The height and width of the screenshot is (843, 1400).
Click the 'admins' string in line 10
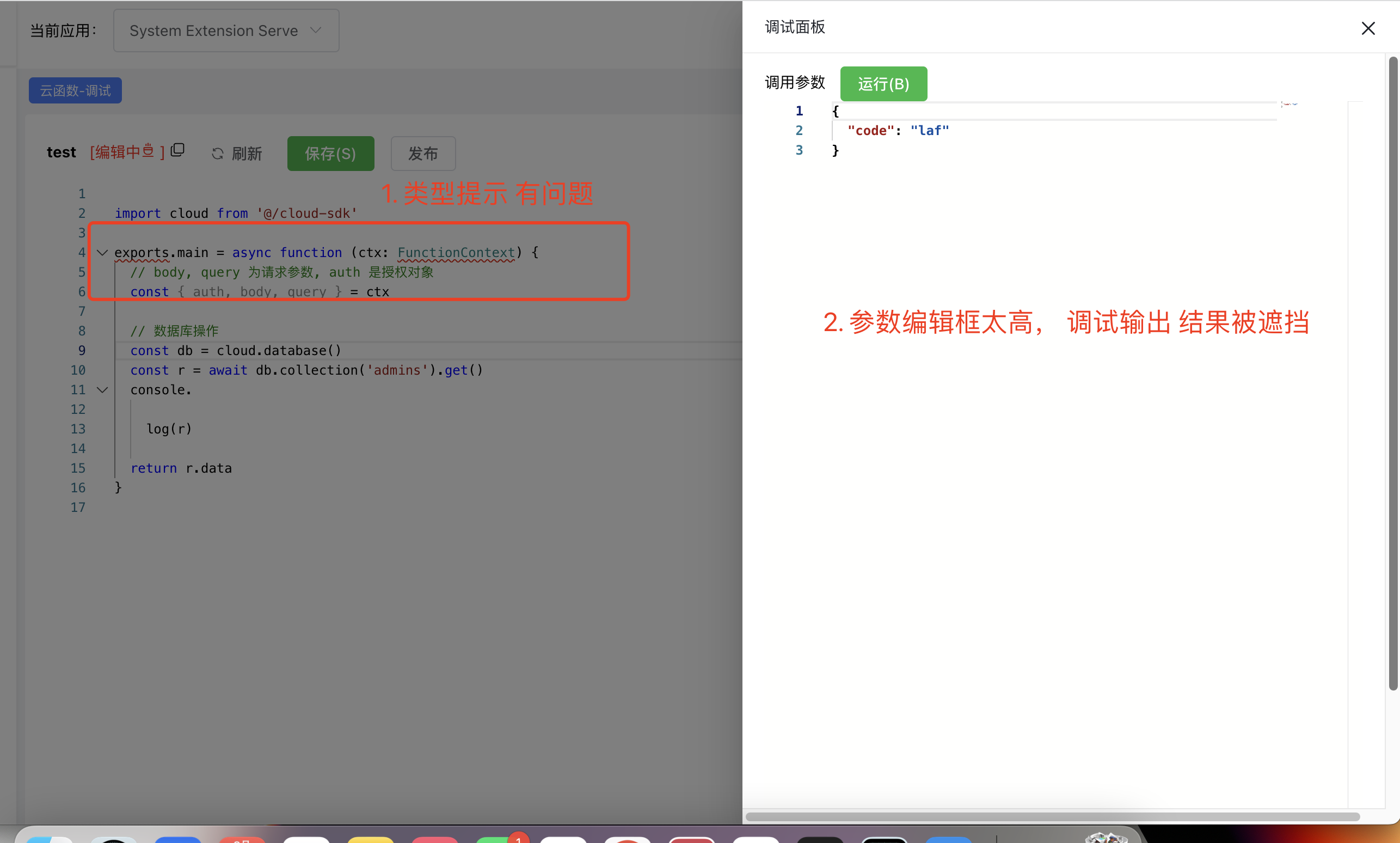[x=397, y=370]
